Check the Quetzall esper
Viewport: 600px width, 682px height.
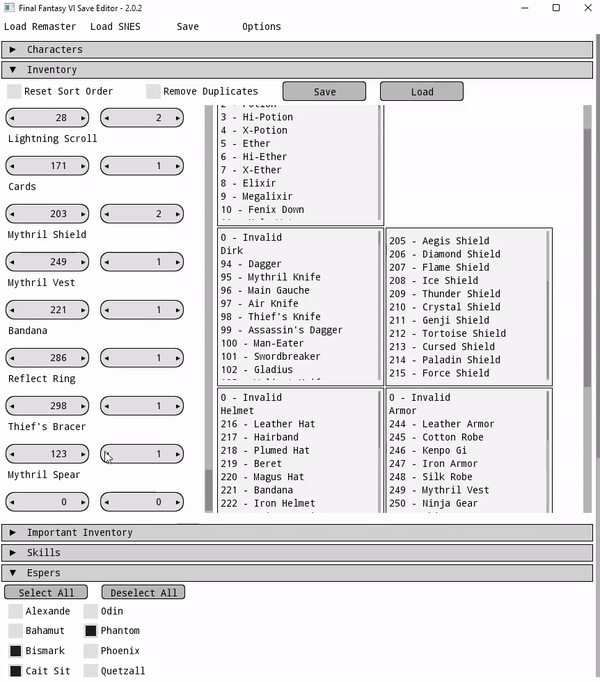pyautogui.click(x=91, y=671)
